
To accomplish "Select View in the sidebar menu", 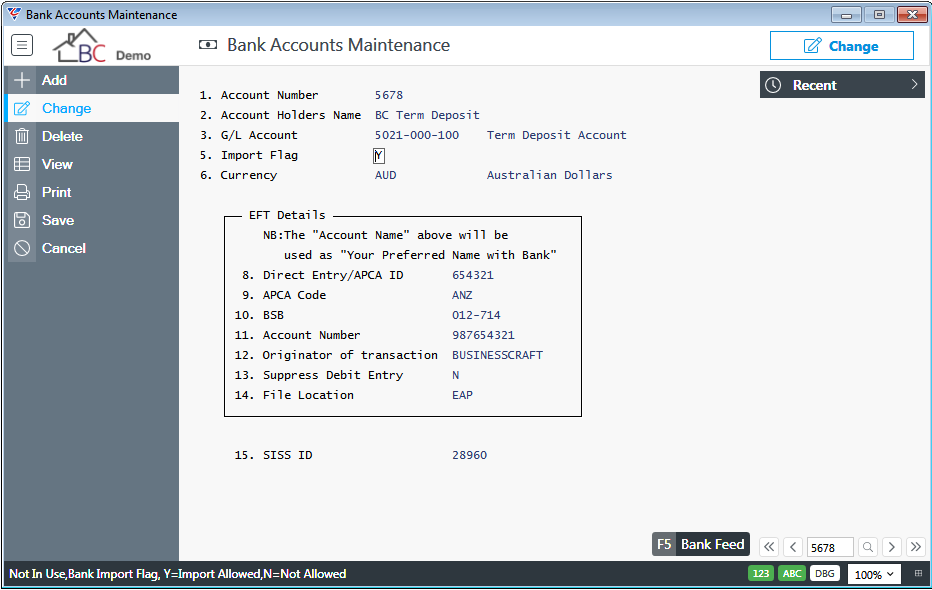I will coord(92,164).
